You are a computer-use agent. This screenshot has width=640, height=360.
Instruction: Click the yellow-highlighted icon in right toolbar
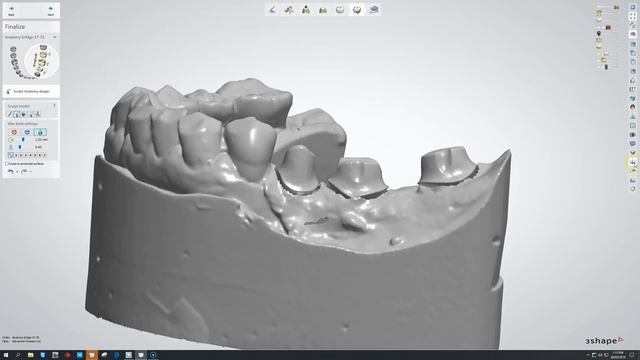pos(633,162)
